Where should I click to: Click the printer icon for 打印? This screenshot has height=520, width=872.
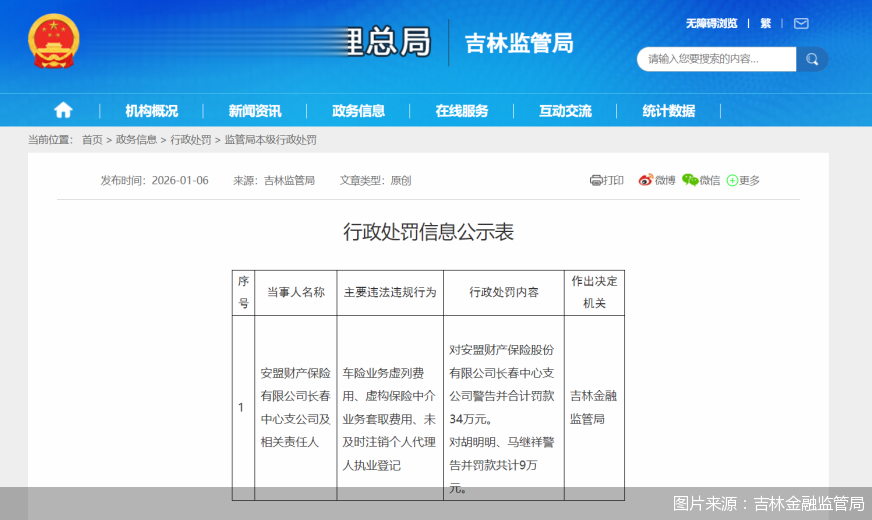(x=596, y=180)
